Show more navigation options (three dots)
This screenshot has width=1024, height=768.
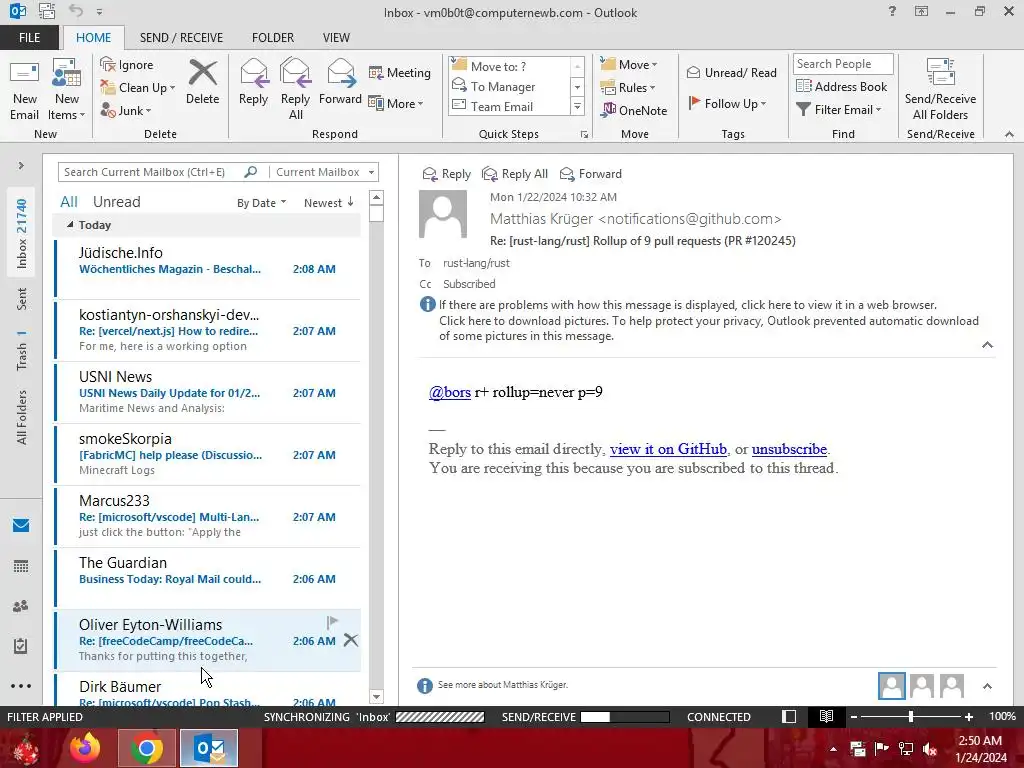21,686
